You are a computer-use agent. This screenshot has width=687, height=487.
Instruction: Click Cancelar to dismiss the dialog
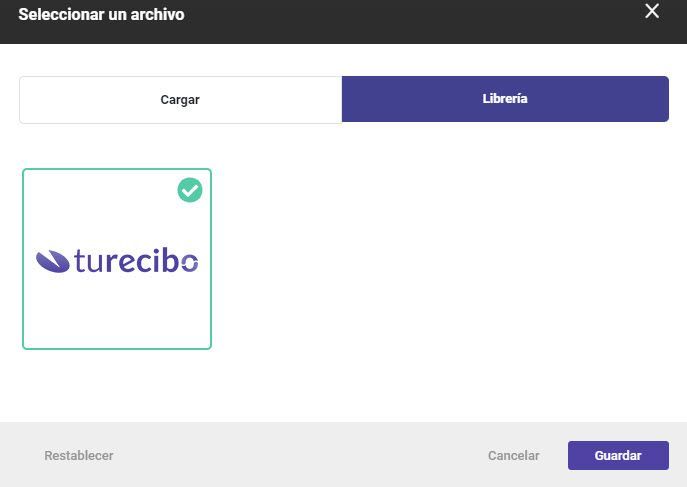click(513, 455)
